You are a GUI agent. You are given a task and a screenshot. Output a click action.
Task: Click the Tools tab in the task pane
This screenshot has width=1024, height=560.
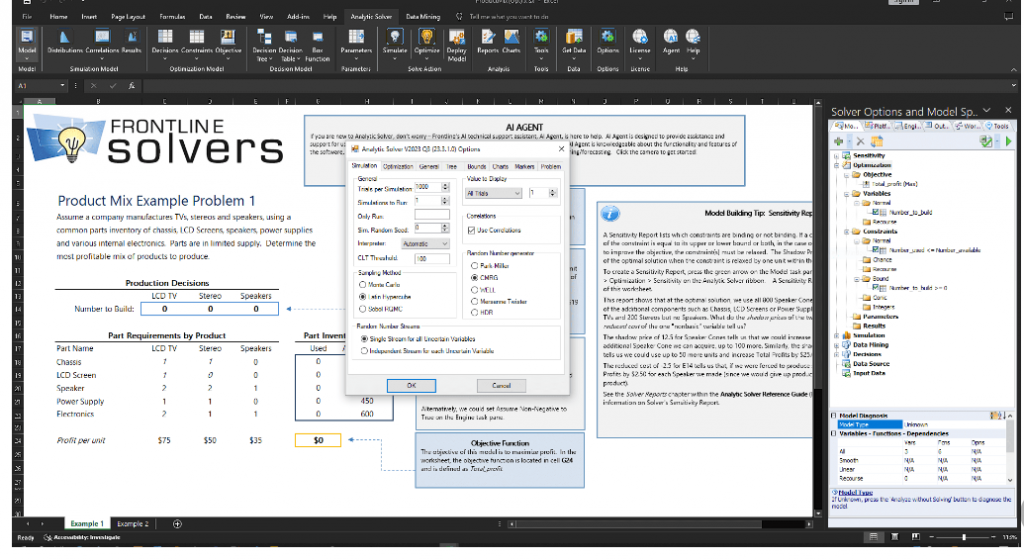[x=998, y=126]
